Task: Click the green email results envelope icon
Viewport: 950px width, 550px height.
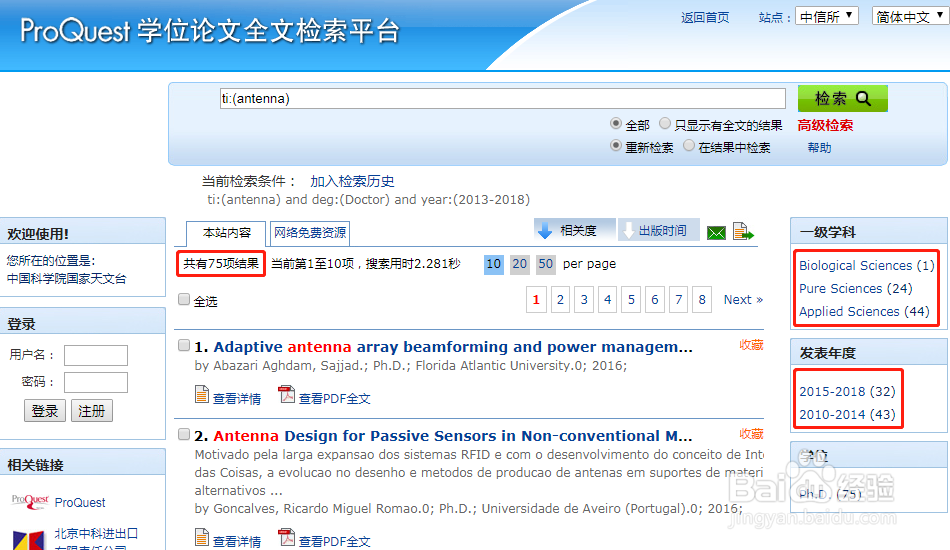Action: click(716, 233)
